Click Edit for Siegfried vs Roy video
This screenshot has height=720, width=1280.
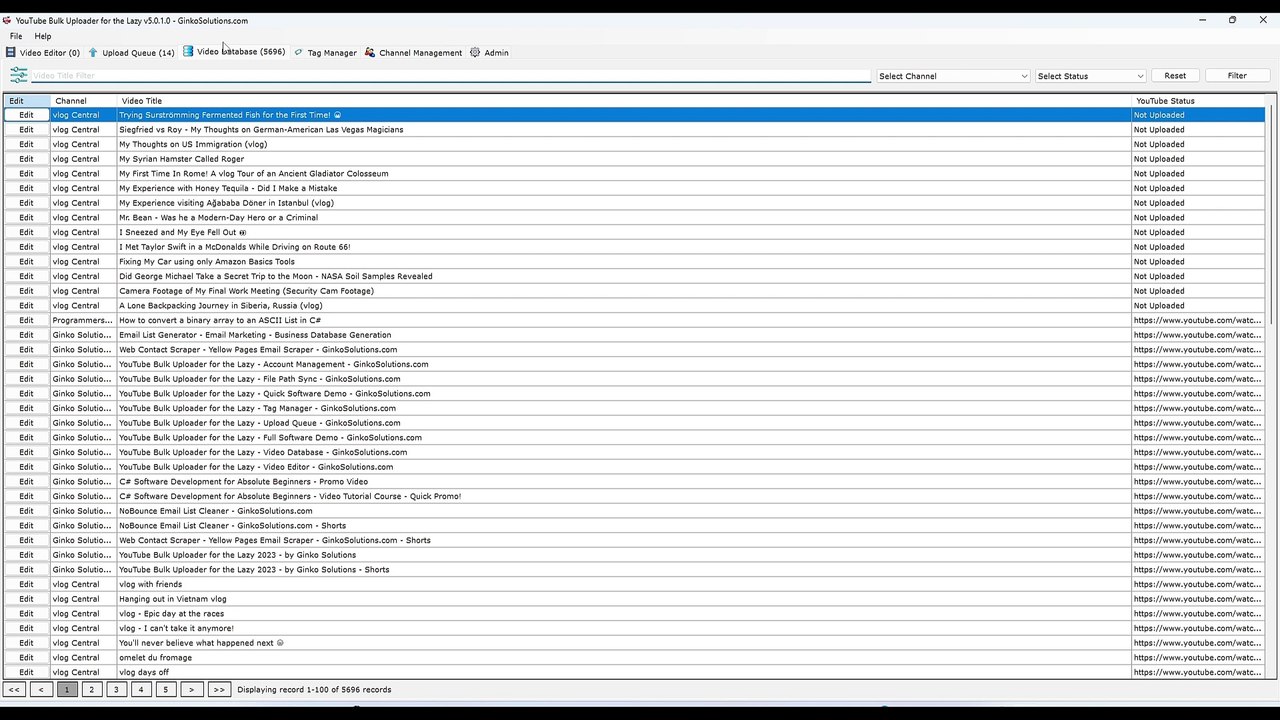(x=27, y=129)
